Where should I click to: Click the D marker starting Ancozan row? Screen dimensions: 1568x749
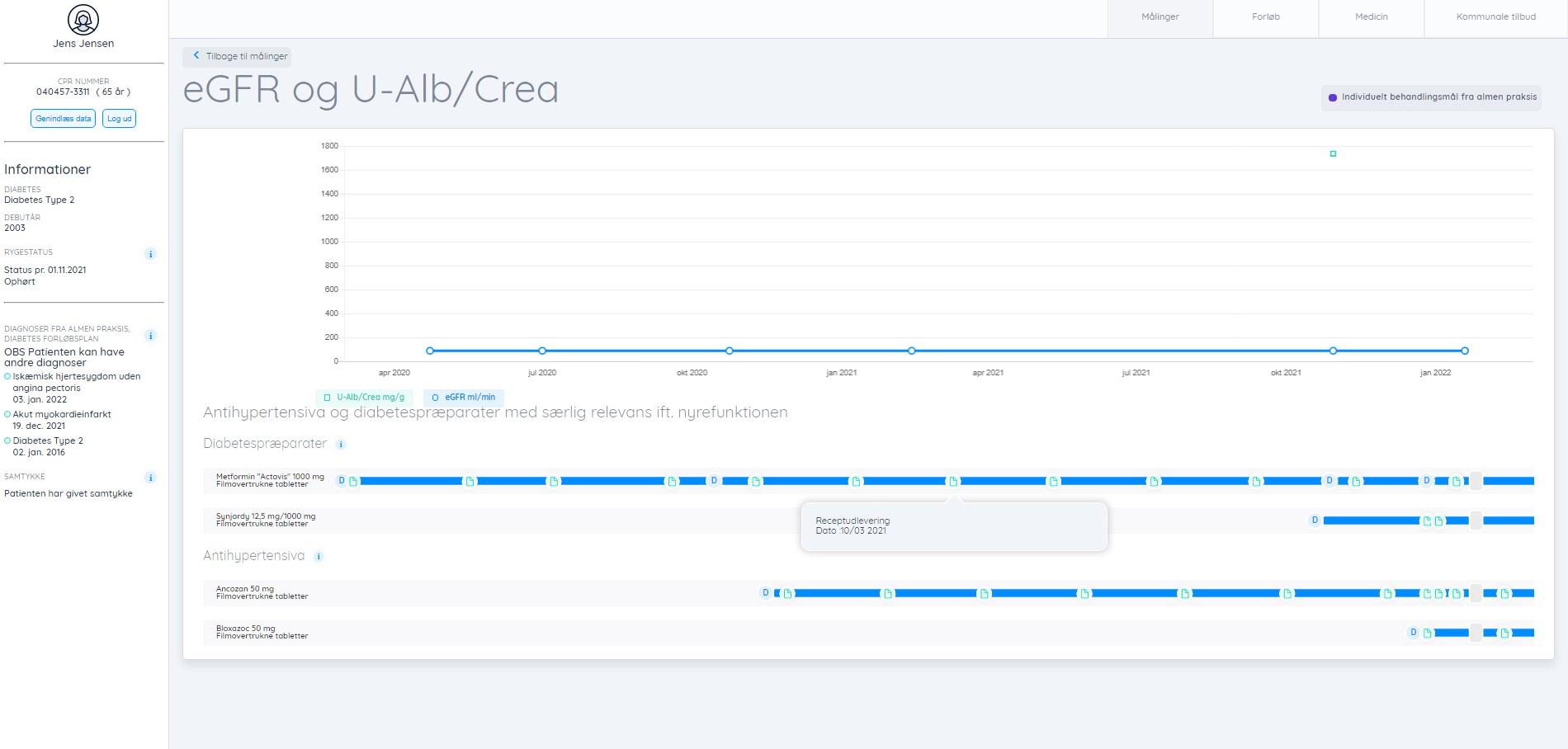765,593
